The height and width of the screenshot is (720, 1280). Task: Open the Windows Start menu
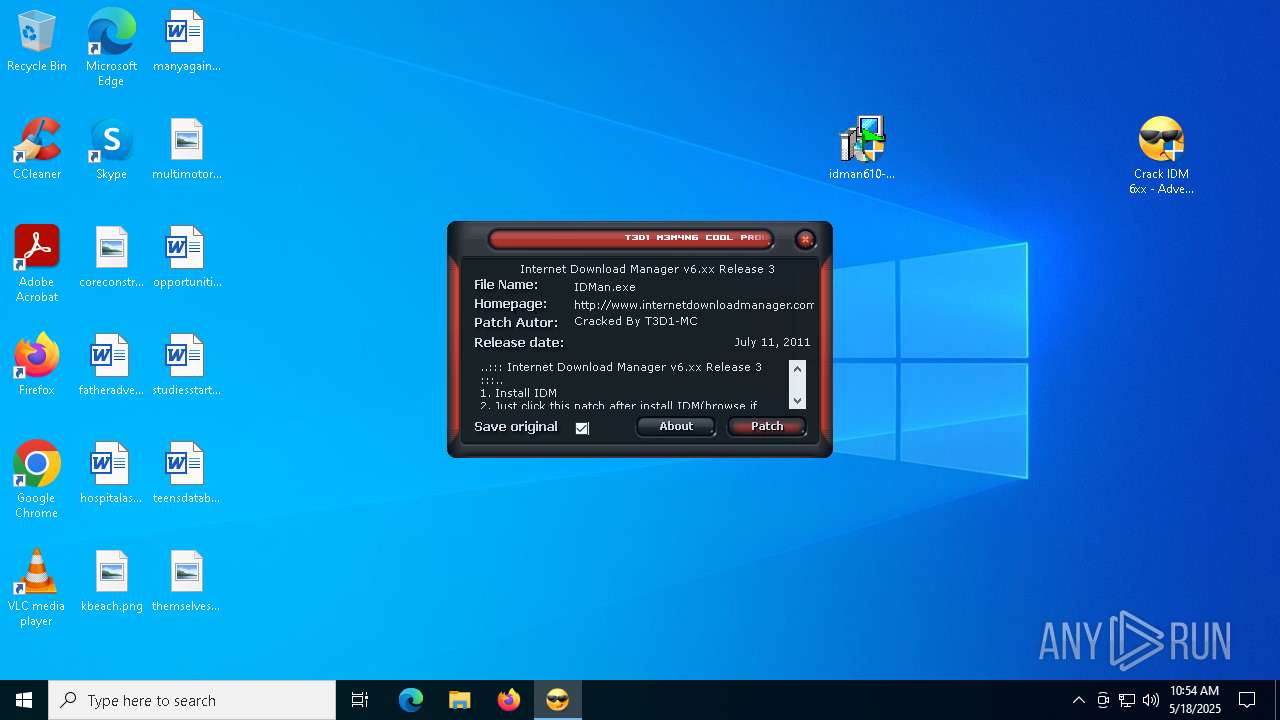[x=24, y=700]
